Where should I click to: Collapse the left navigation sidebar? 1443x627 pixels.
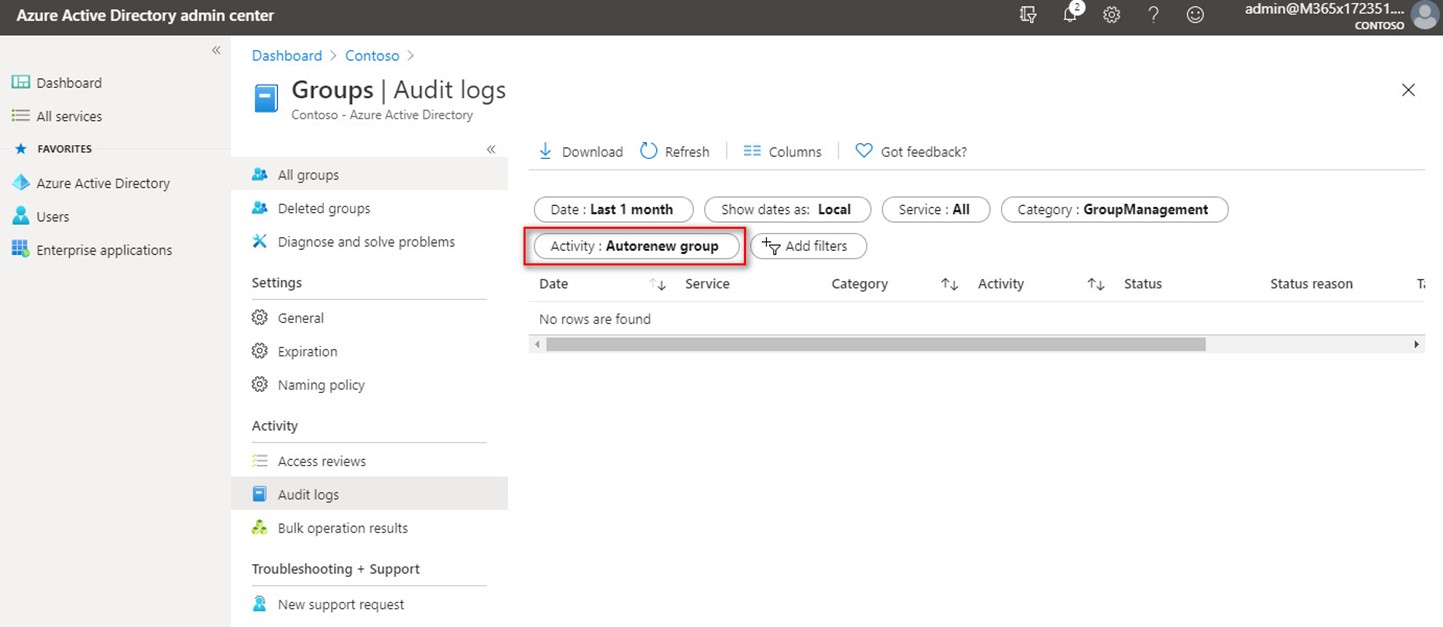pos(216,50)
